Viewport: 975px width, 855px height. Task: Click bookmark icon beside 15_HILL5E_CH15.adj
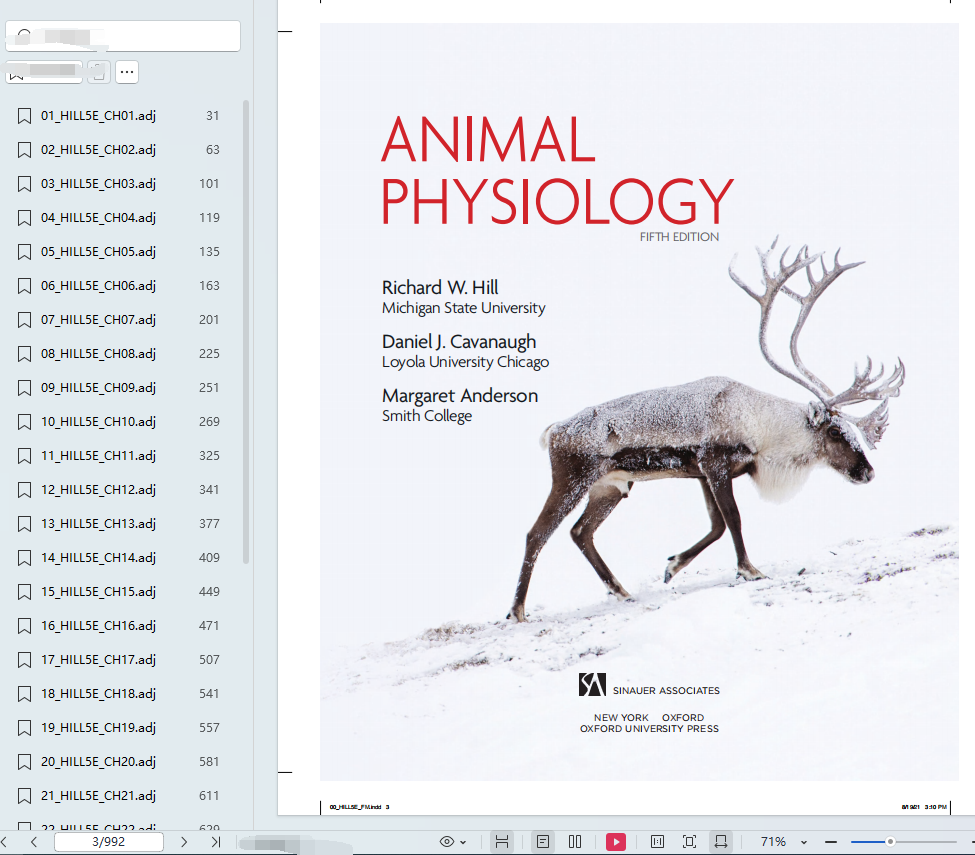24,592
